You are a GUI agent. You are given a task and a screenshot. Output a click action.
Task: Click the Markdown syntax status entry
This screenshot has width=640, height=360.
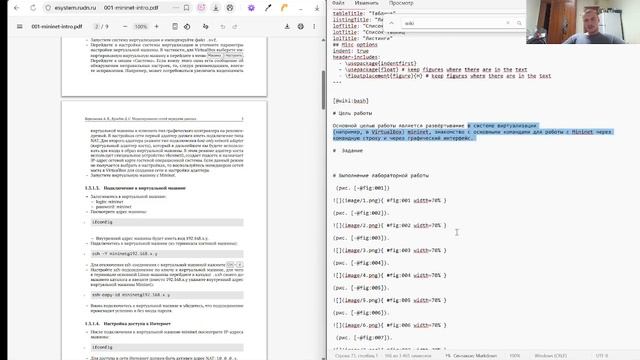coord(471,356)
